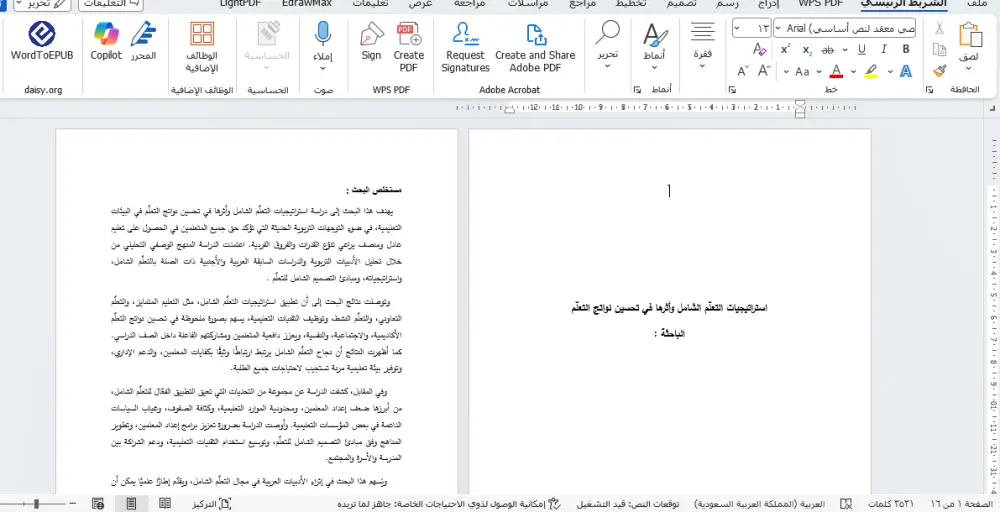Open Font dialog launcher in خط group
The image size is (1000, 512).
point(732,90)
